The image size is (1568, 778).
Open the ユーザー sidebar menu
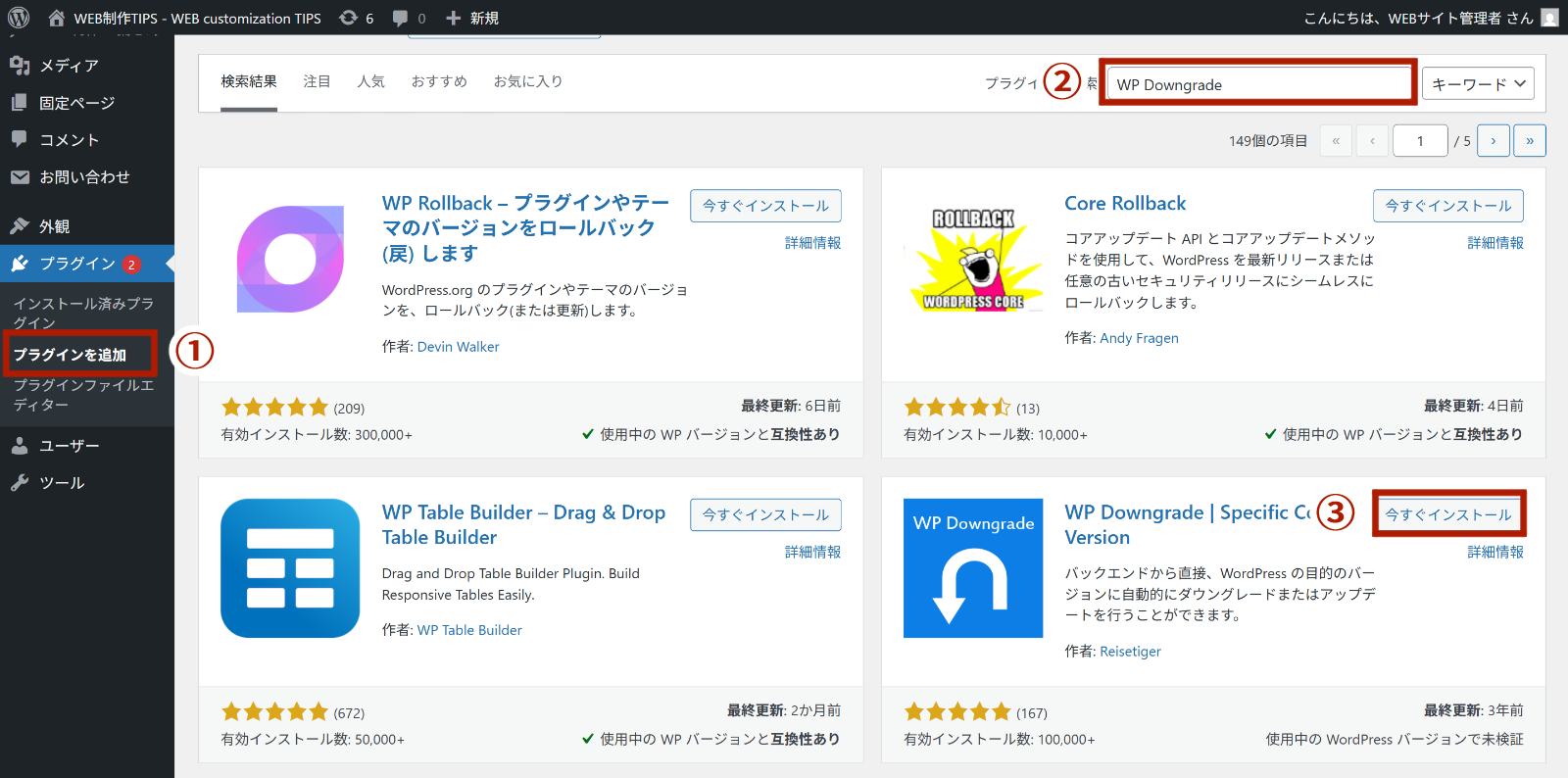(x=69, y=446)
